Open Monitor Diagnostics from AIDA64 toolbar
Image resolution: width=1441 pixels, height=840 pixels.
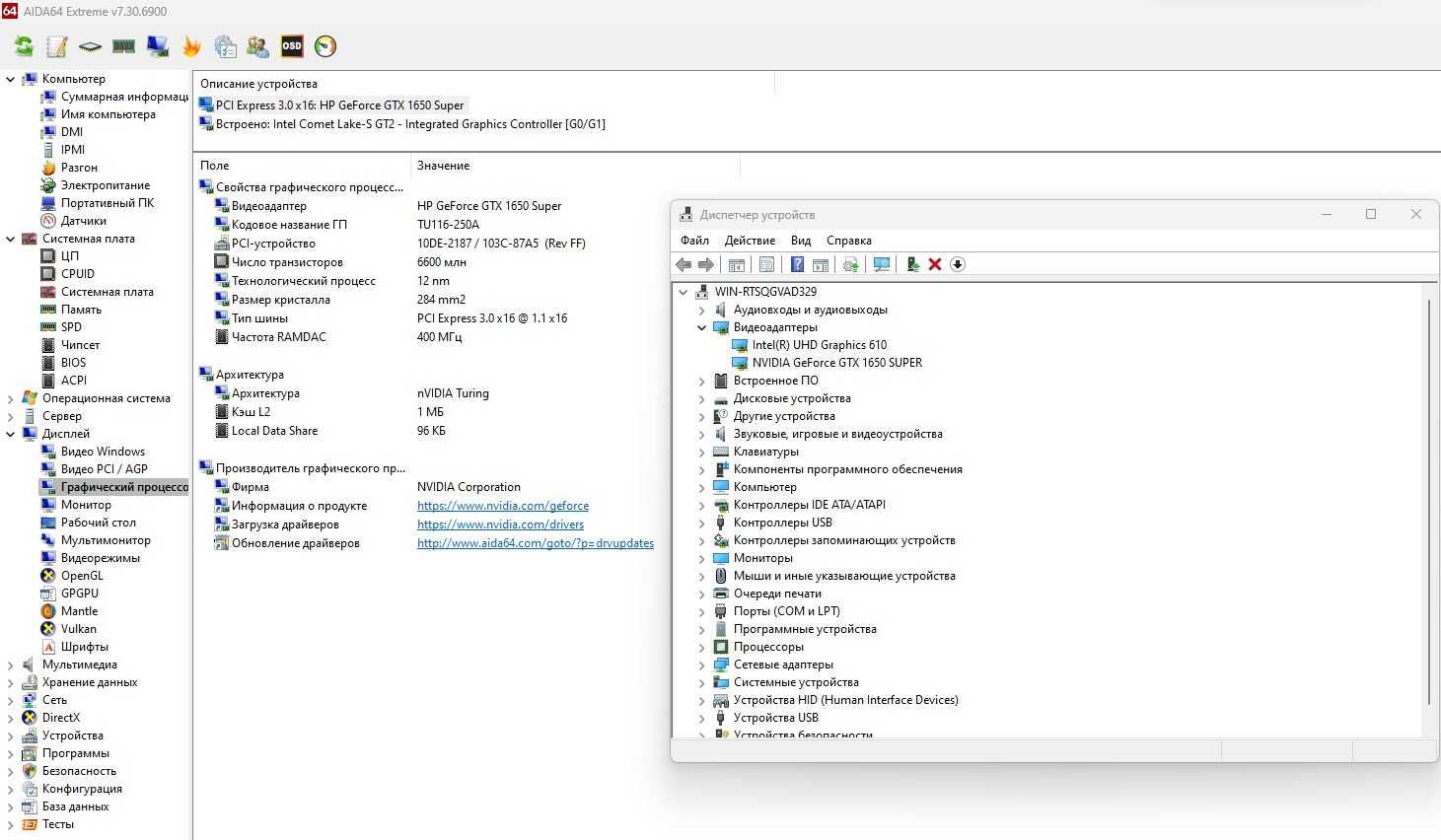(157, 46)
